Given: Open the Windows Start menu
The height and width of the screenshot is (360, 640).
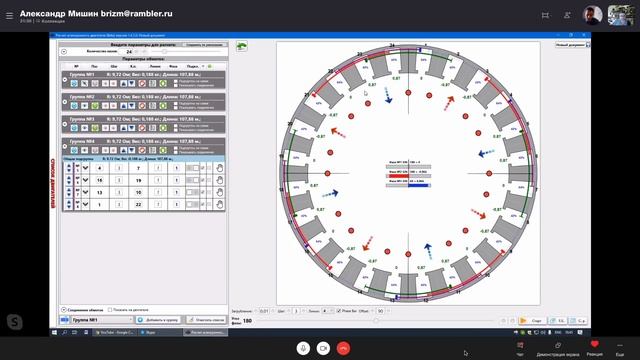Looking at the screenshot, I should (54, 333).
